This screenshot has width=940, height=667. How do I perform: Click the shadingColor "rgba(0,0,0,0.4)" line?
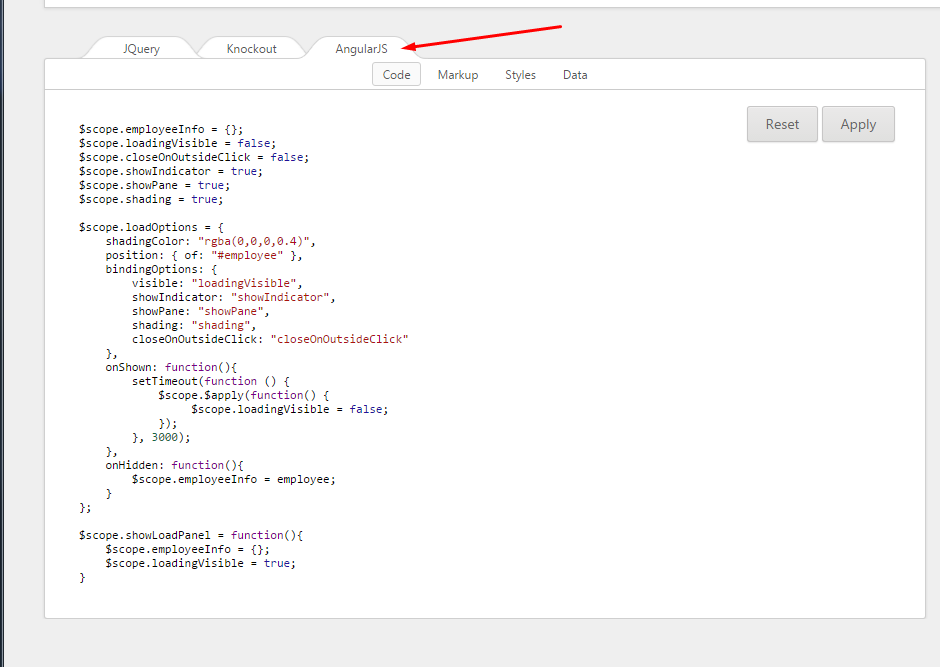click(210, 242)
